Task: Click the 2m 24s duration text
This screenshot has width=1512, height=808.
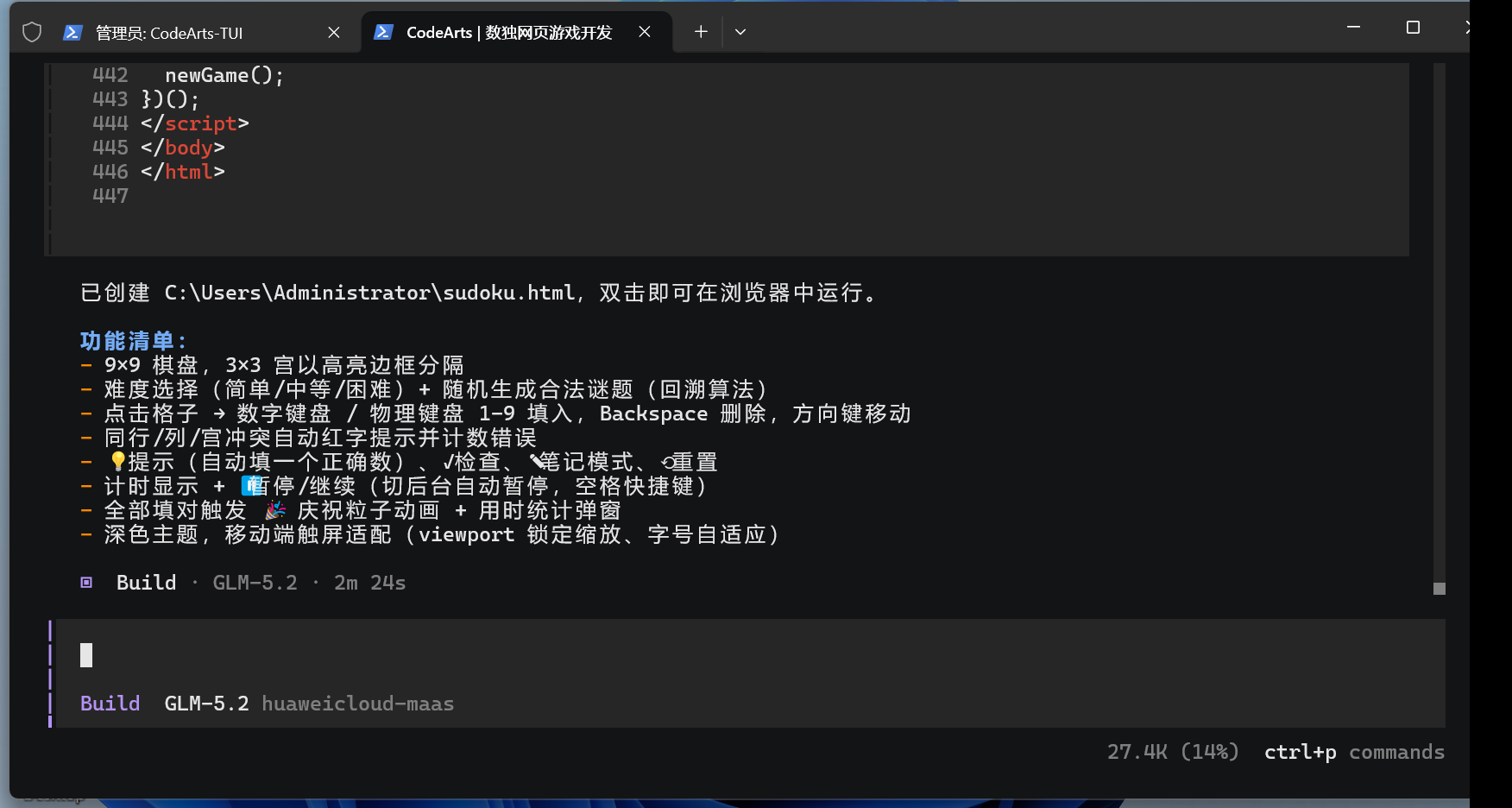Action: point(370,583)
